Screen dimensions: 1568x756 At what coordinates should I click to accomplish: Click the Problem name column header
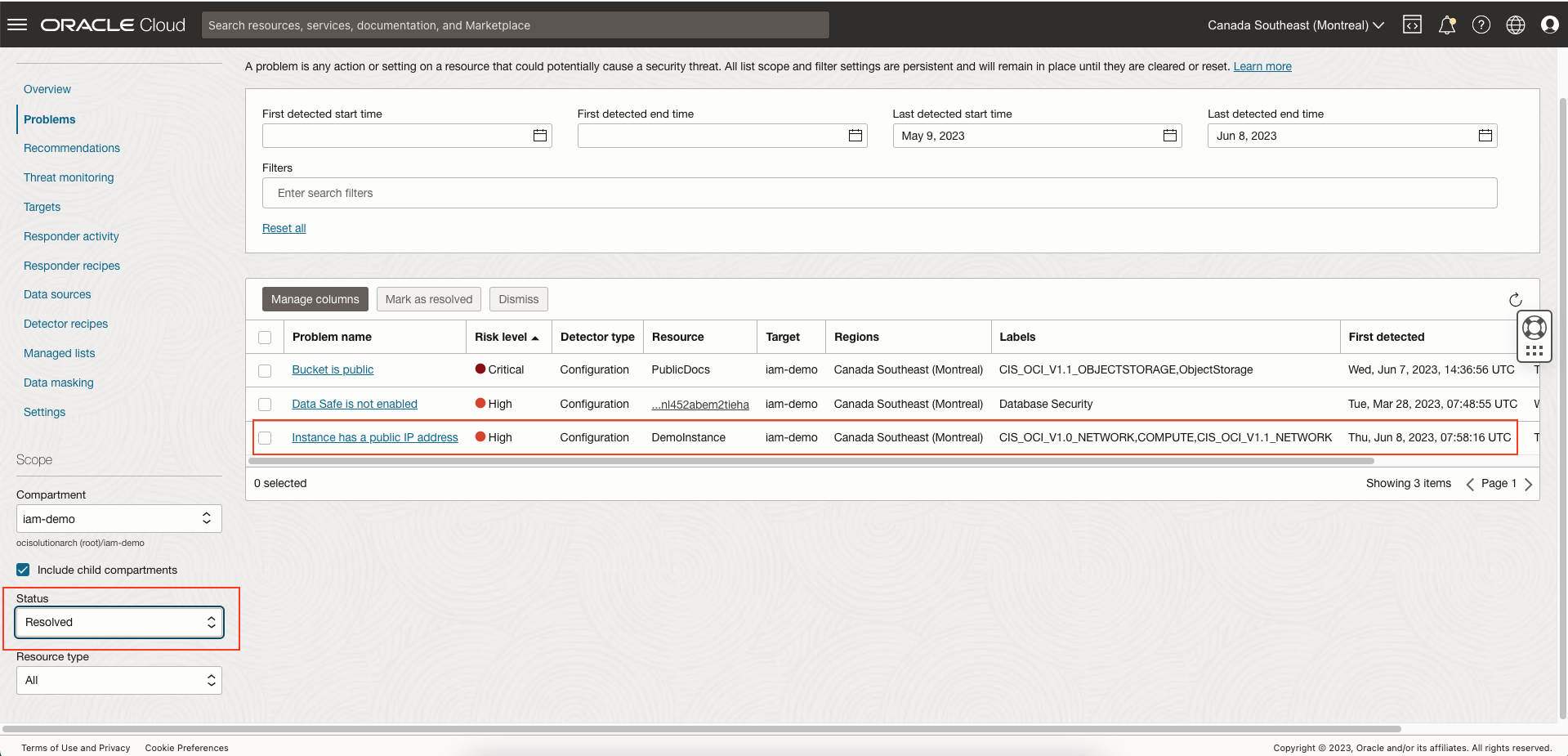(x=332, y=337)
